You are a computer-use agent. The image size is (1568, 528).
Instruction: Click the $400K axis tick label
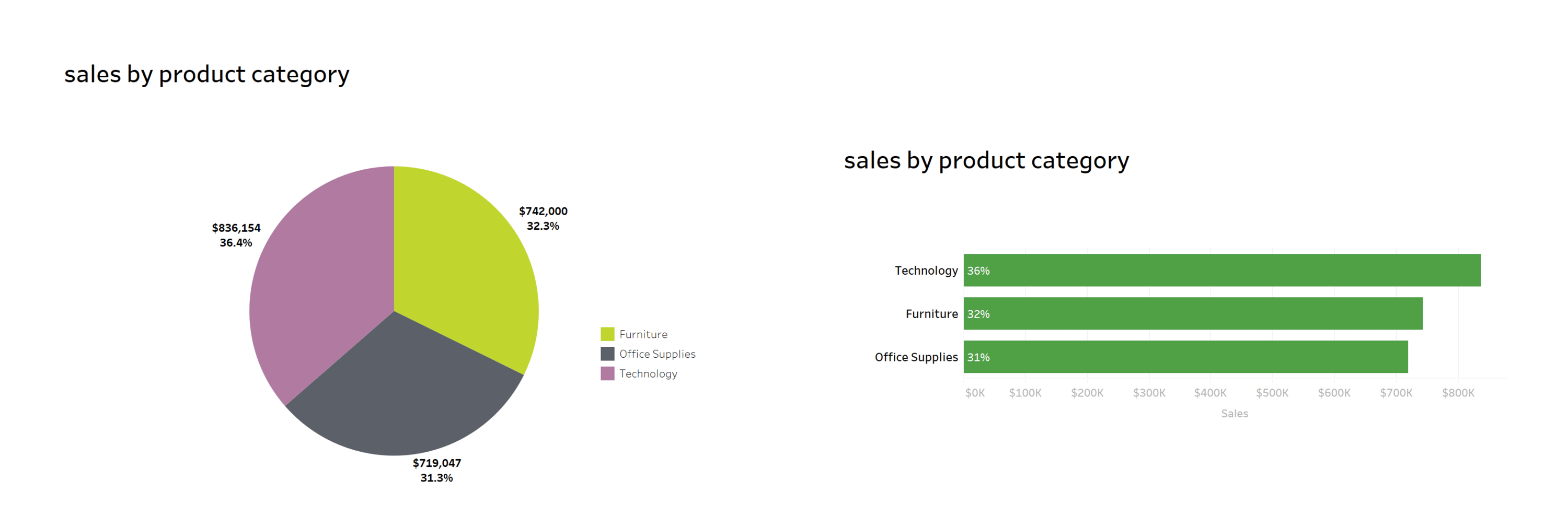(x=1210, y=393)
